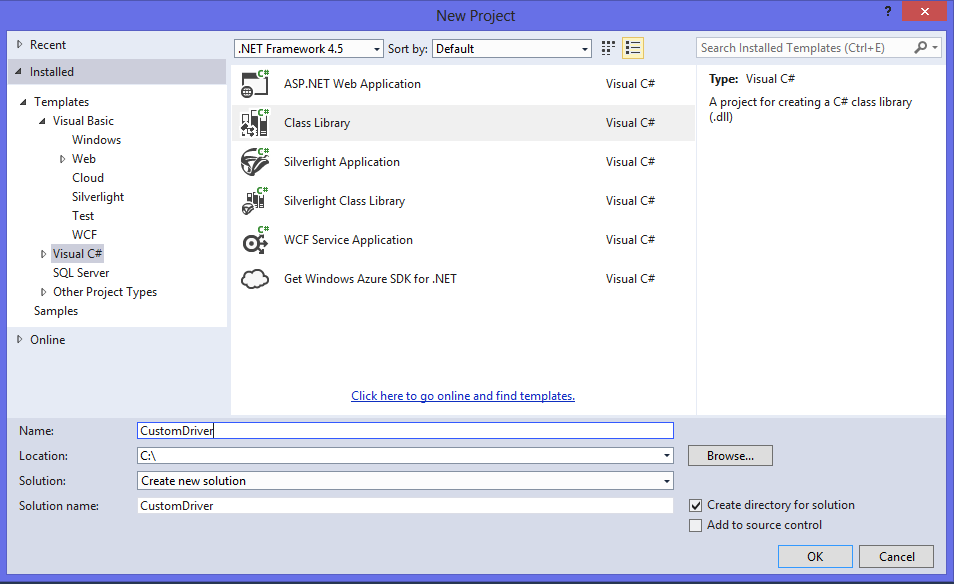Select the Silverlight template category
This screenshot has height=584, width=954.
98,196
